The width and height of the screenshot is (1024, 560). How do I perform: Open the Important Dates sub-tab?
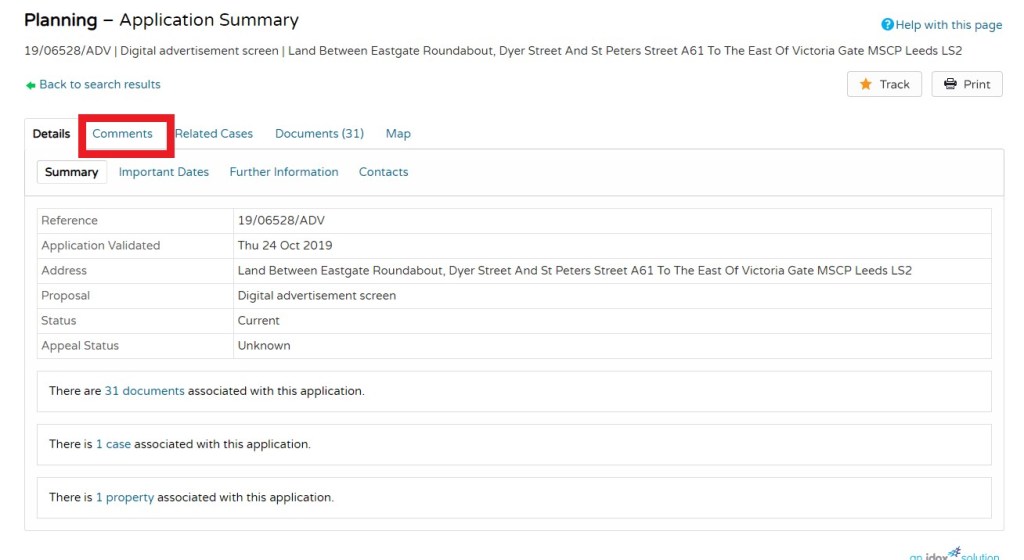coord(164,172)
